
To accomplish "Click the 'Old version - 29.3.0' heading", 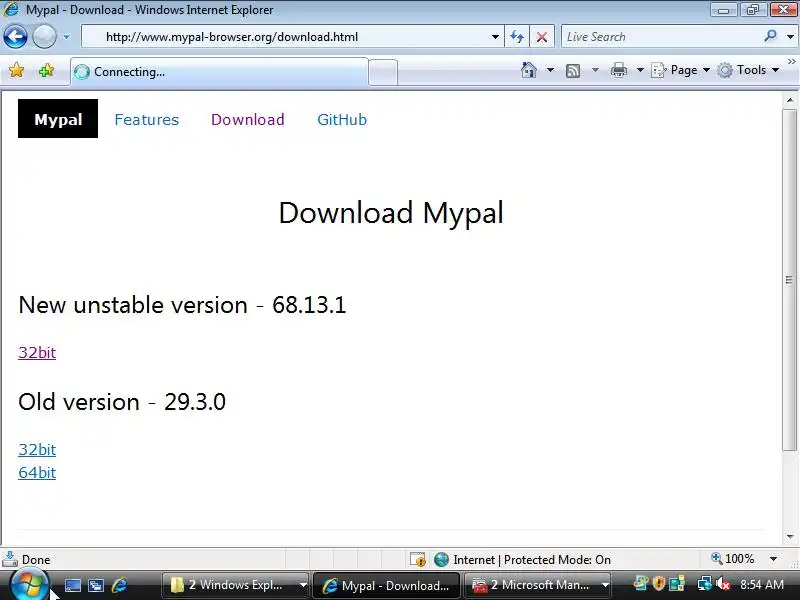I will coord(121,402).
